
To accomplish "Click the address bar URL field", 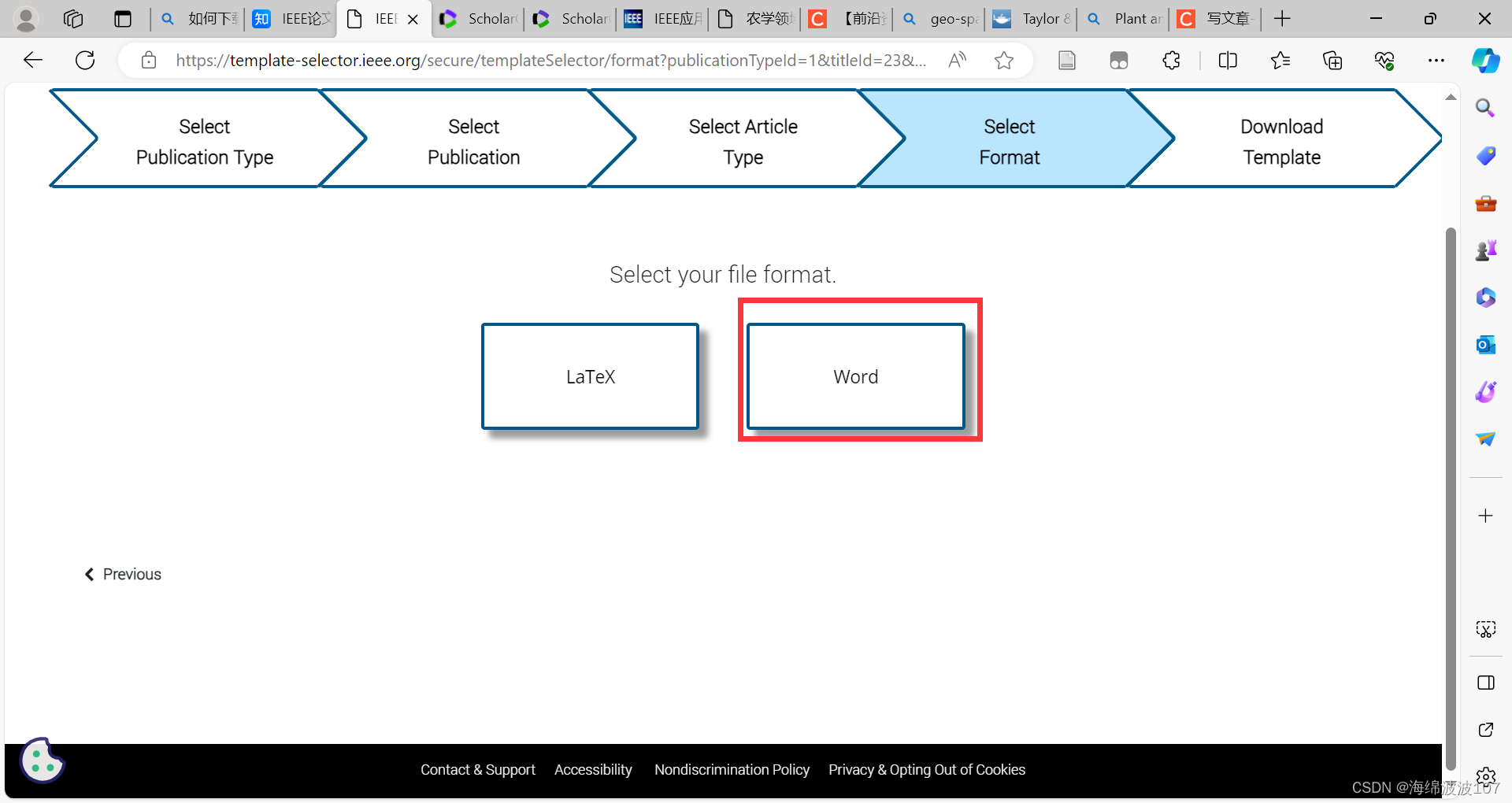I will click(x=550, y=60).
